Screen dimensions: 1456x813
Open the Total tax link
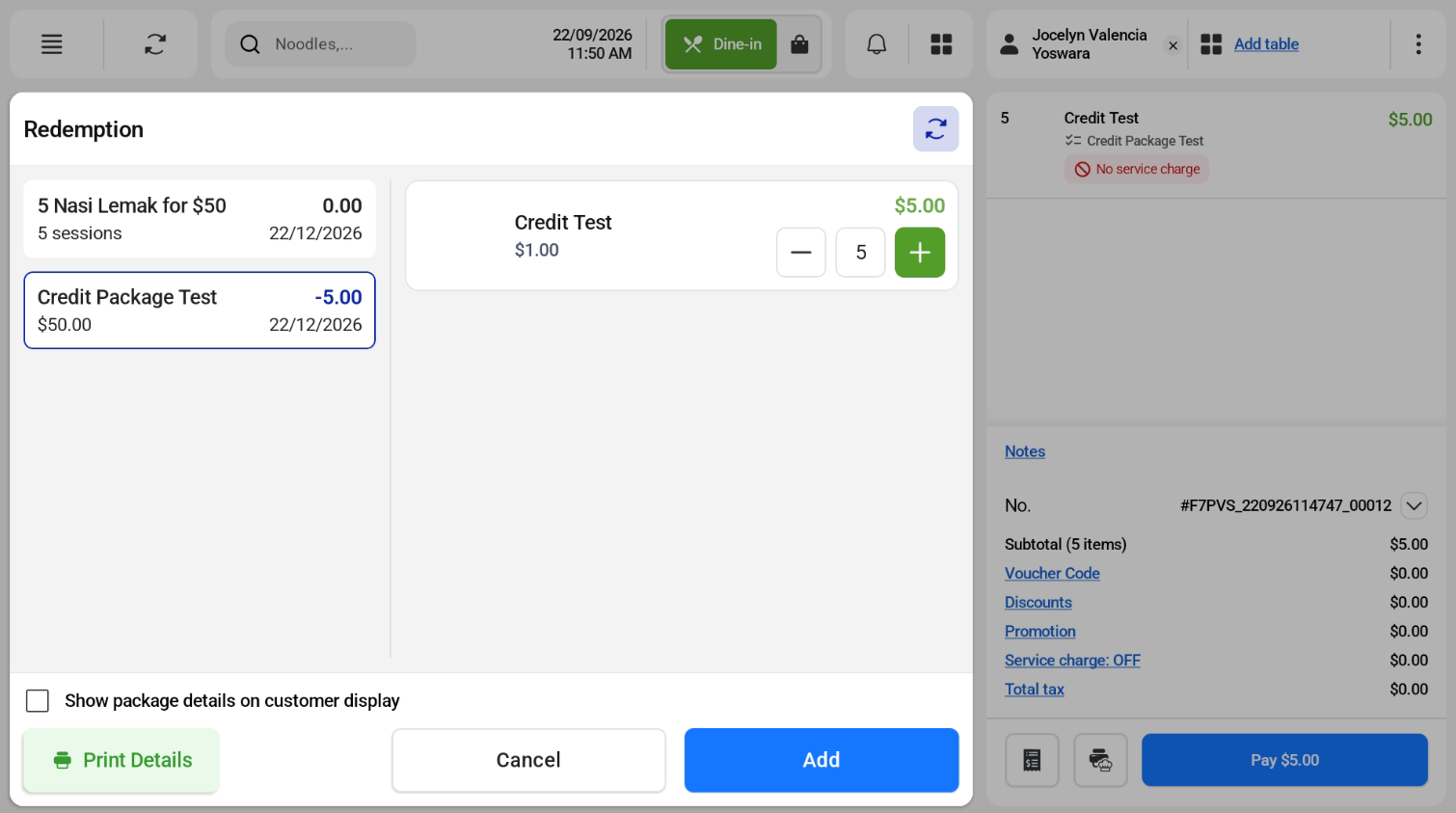click(x=1035, y=689)
